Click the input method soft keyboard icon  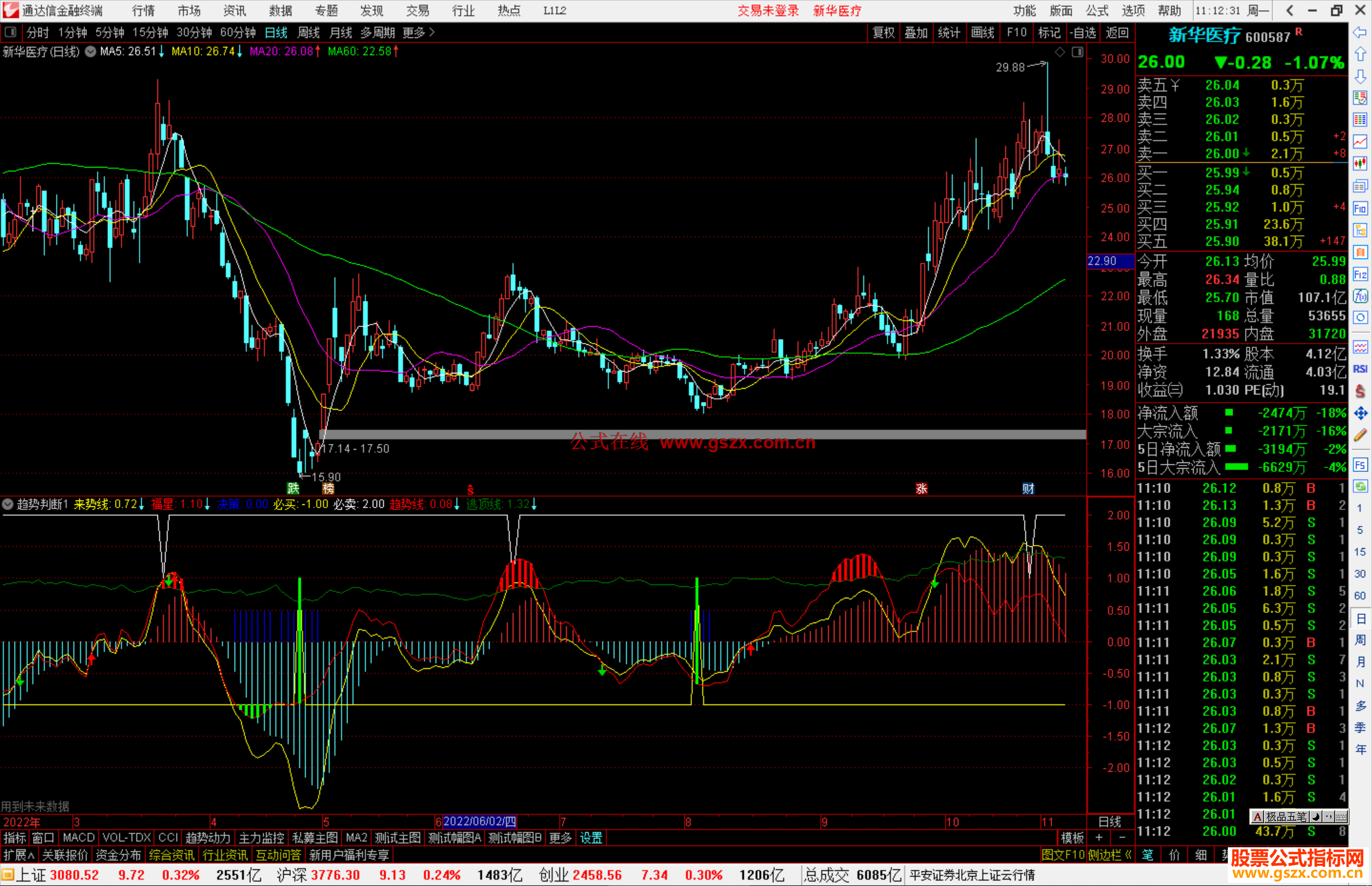tap(1341, 817)
